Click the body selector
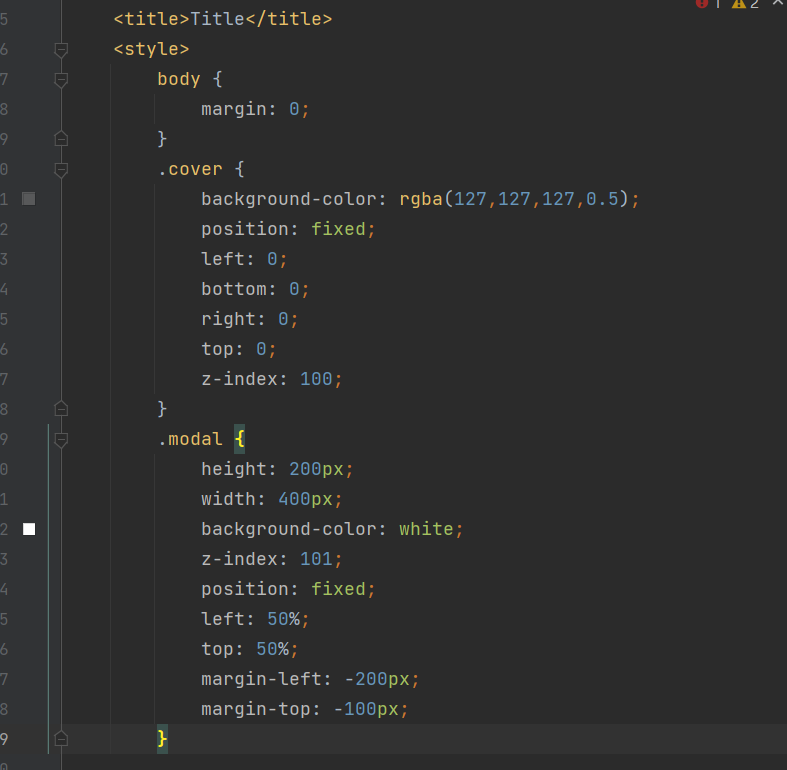The width and height of the screenshot is (787, 770). point(179,79)
